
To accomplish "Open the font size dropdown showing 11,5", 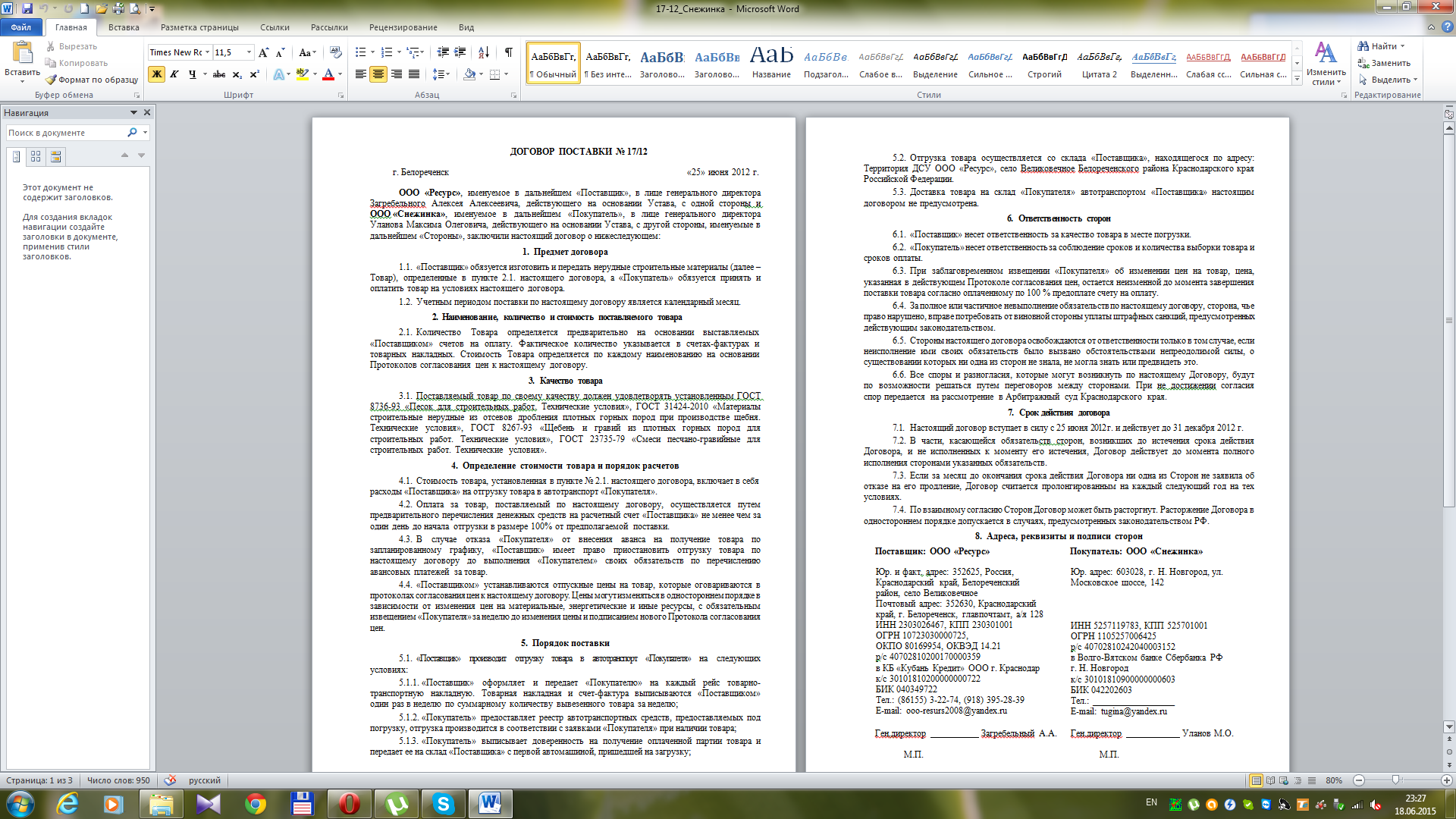I will pos(249,52).
